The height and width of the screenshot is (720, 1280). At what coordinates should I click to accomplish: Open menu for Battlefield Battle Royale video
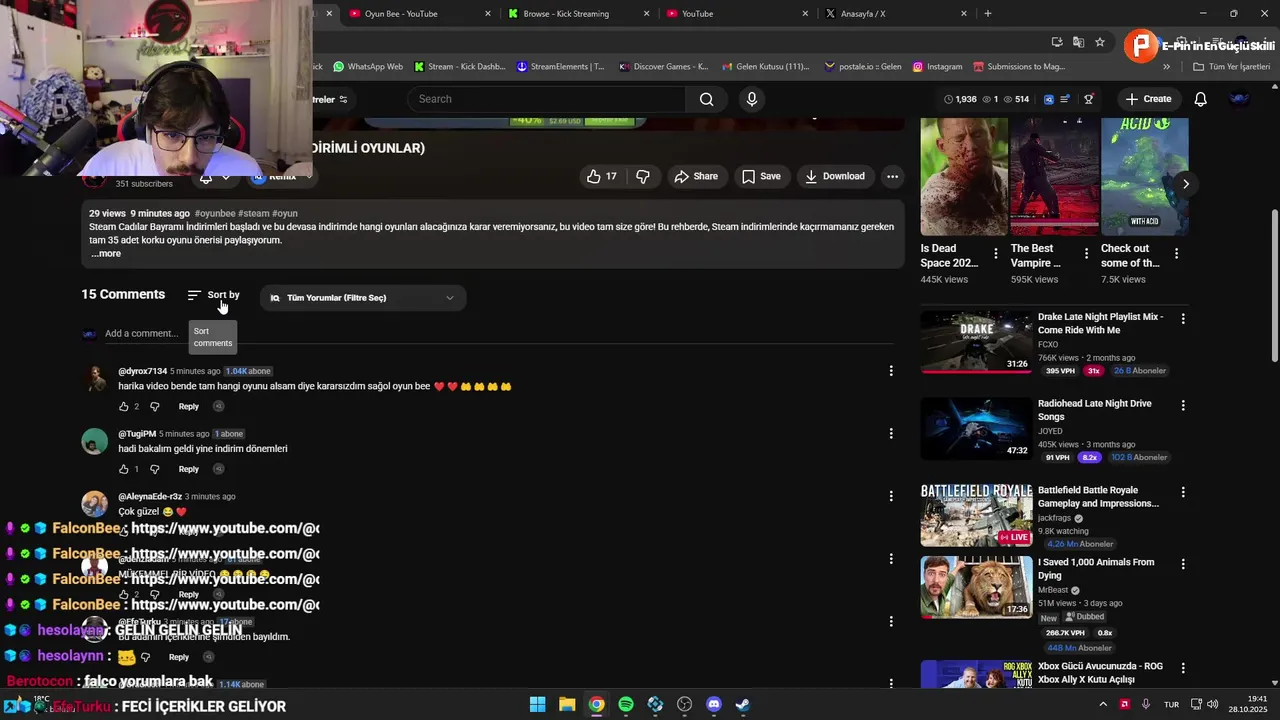click(1183, 492)
